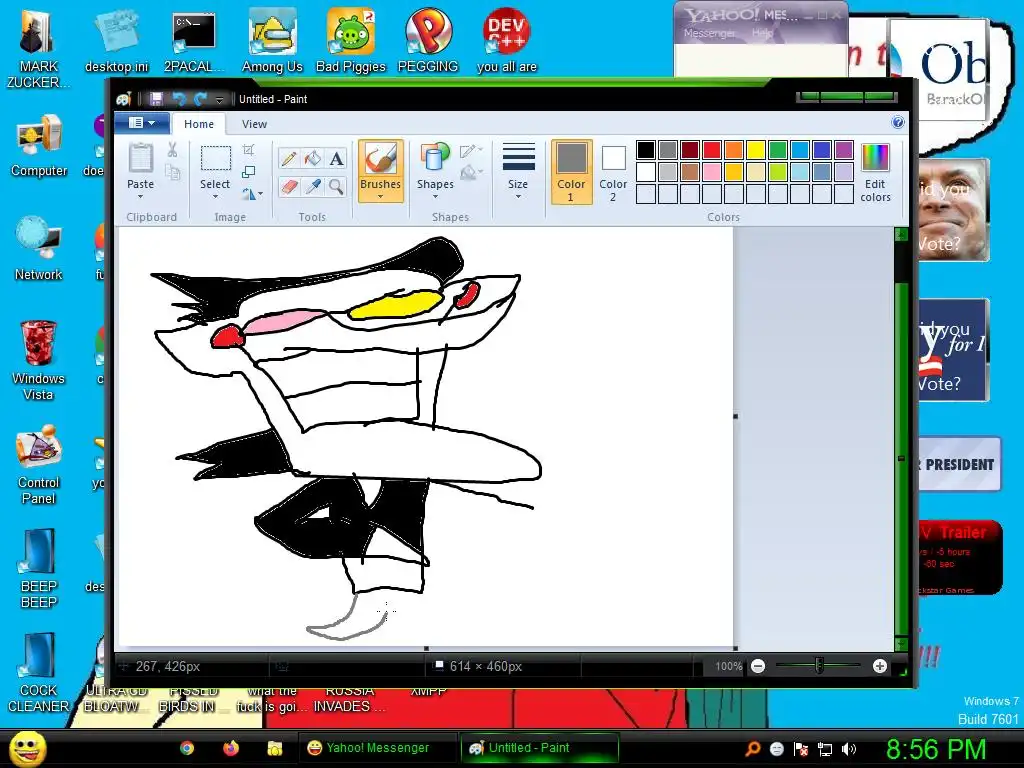Open the shape Outline dropdown
The height and width of the screenshot is (768, 1024).
[x=471, y=151]
